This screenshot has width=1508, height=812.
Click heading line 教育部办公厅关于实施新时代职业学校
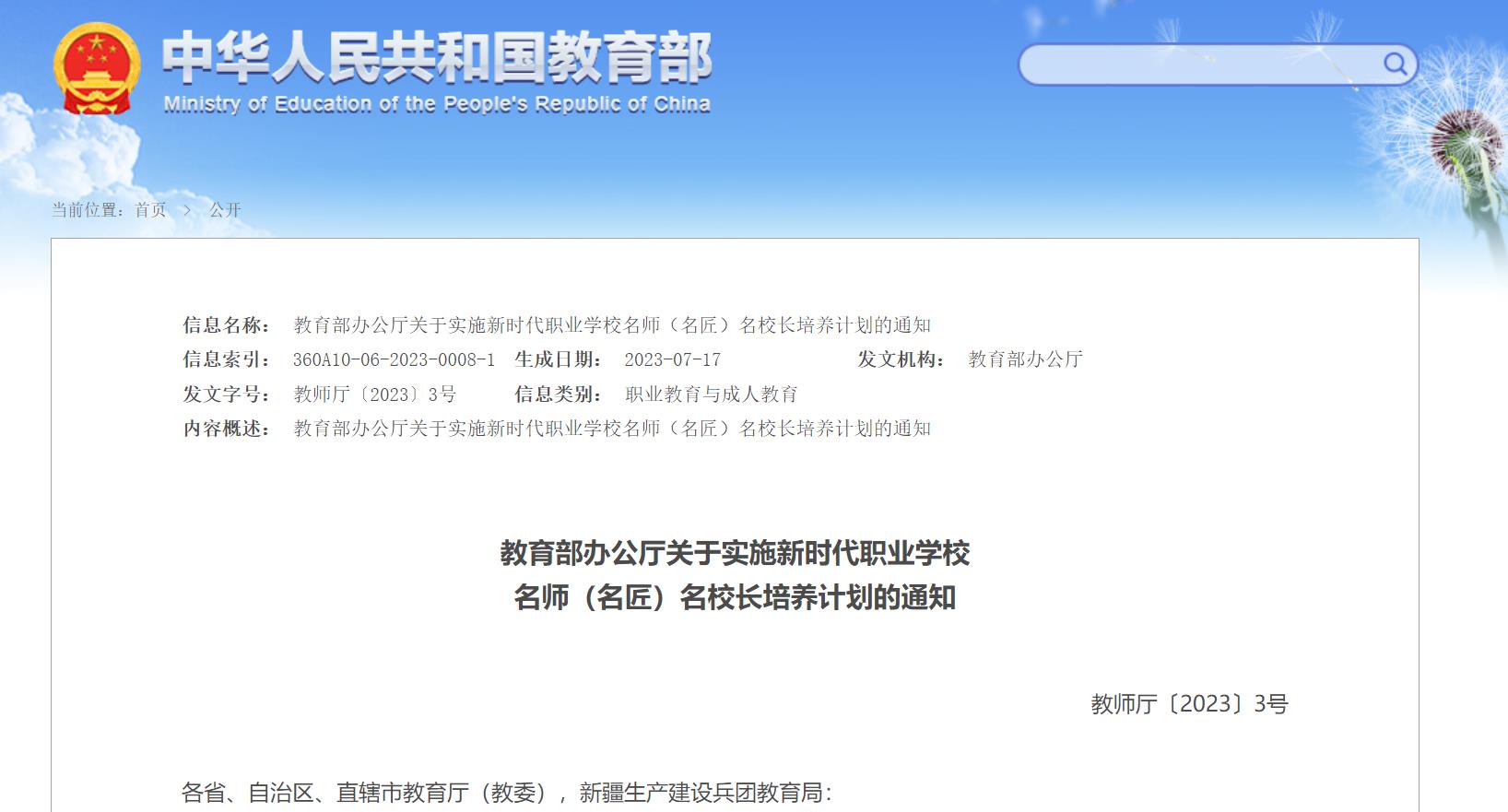coord(735,553)
